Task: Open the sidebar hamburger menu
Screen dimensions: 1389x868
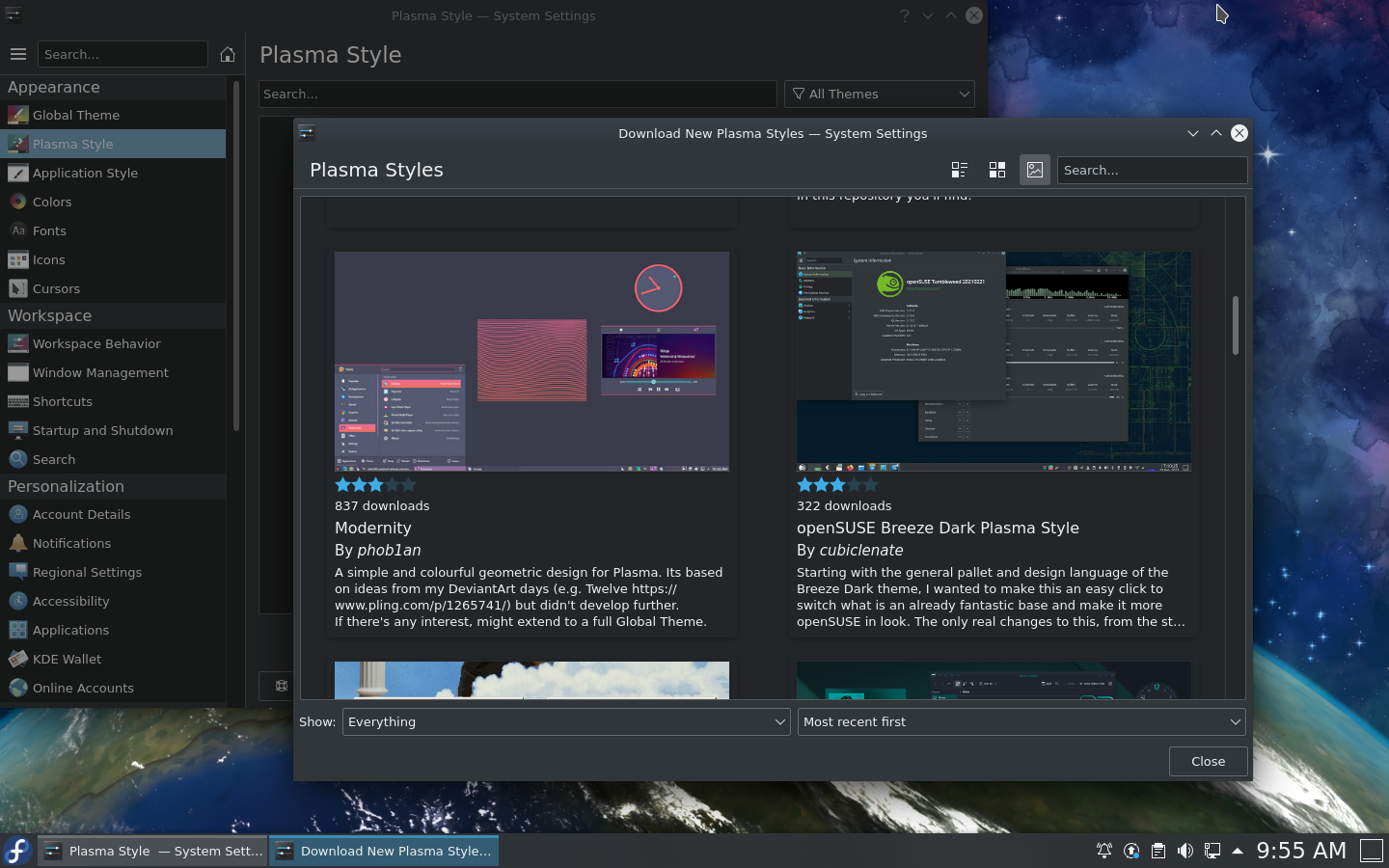Action: click(x=17, y=54)
